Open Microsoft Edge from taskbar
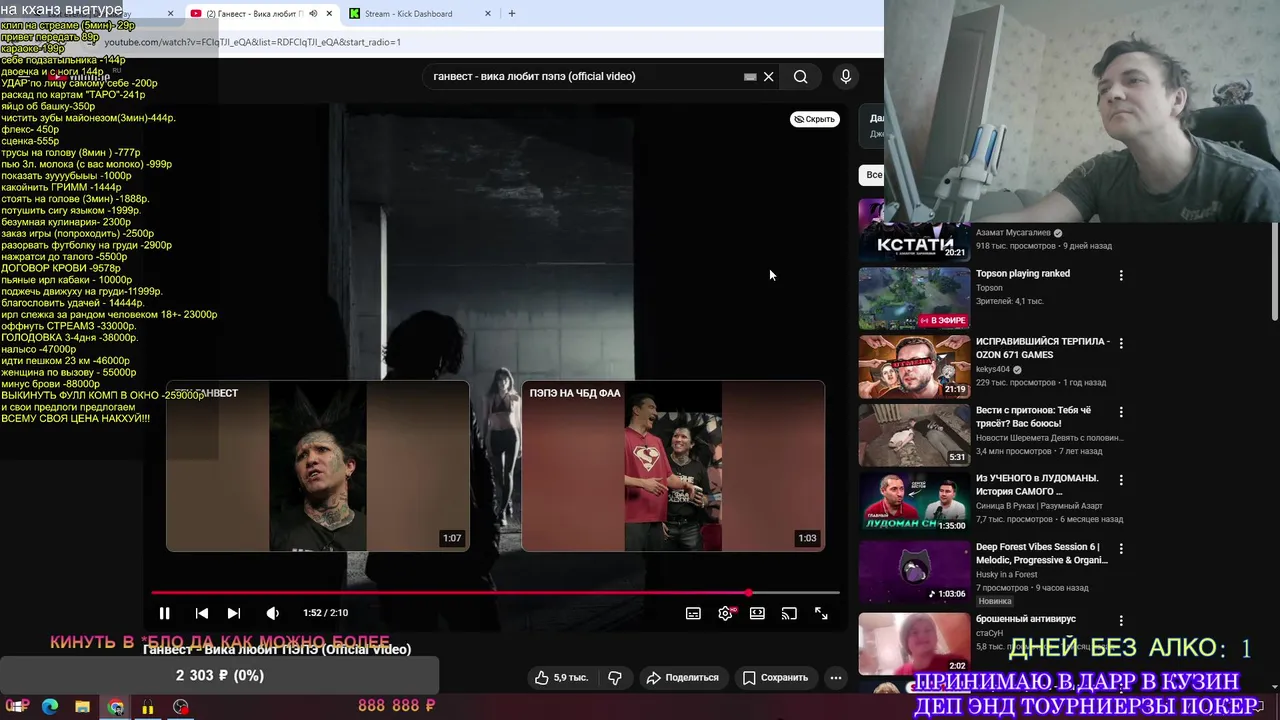This screenshot has height=720, width=1280. [x=50, y=707]
